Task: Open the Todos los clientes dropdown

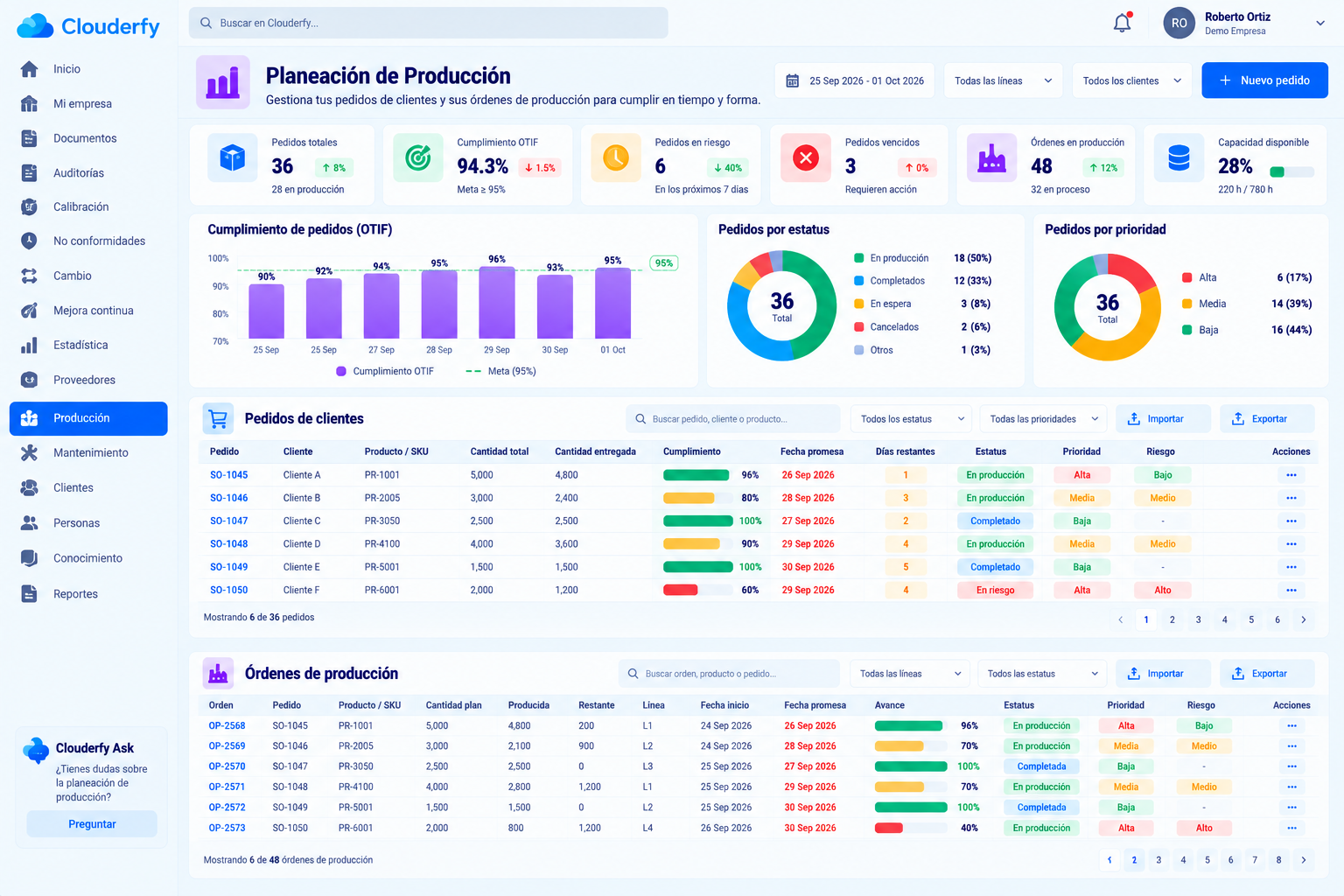Action: click(x=1132, y=80)
